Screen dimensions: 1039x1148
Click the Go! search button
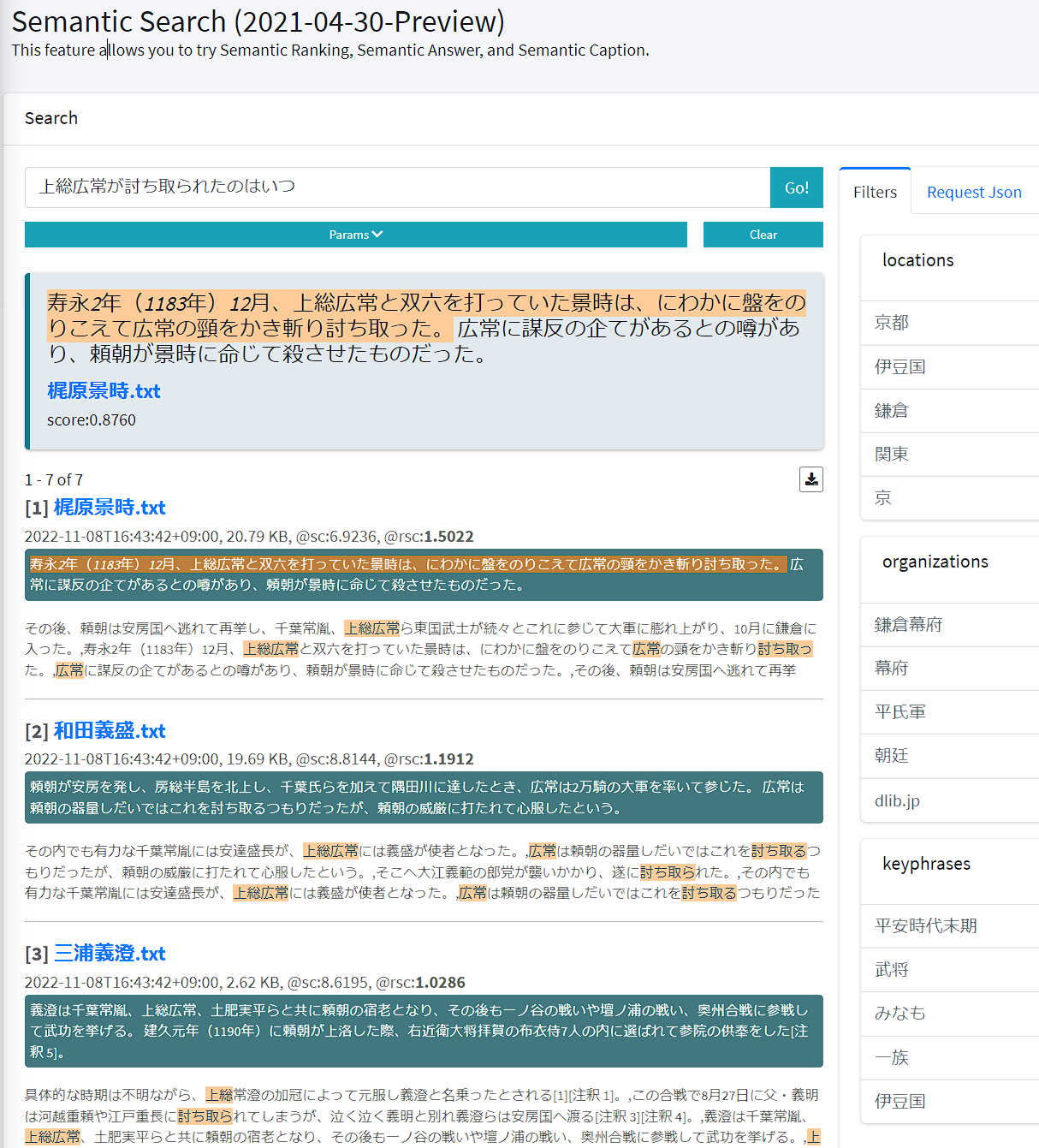coord(796,187)
